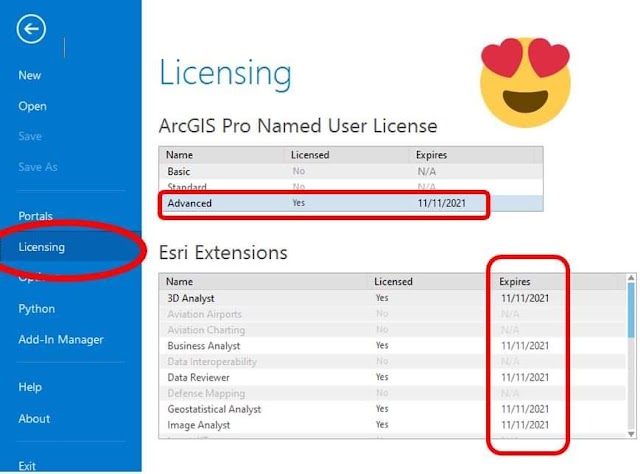
Task: Select the Business Analyst row
Action: tap(392, 346)
